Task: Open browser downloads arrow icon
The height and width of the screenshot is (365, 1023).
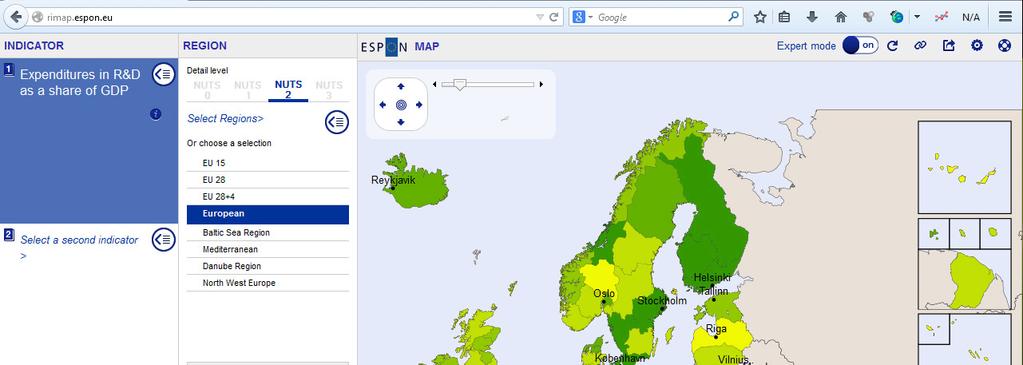Action: click(812, 18)
